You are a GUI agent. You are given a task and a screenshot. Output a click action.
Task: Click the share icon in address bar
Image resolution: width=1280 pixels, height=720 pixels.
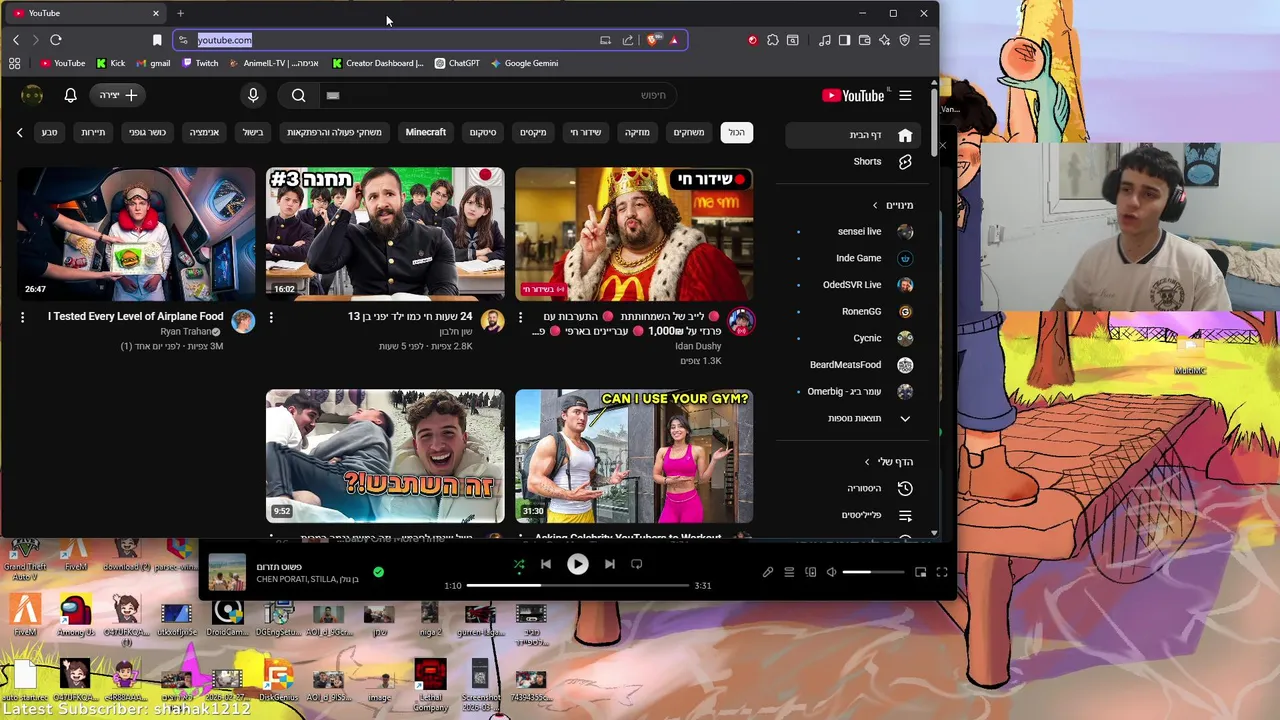coord(628,40)
